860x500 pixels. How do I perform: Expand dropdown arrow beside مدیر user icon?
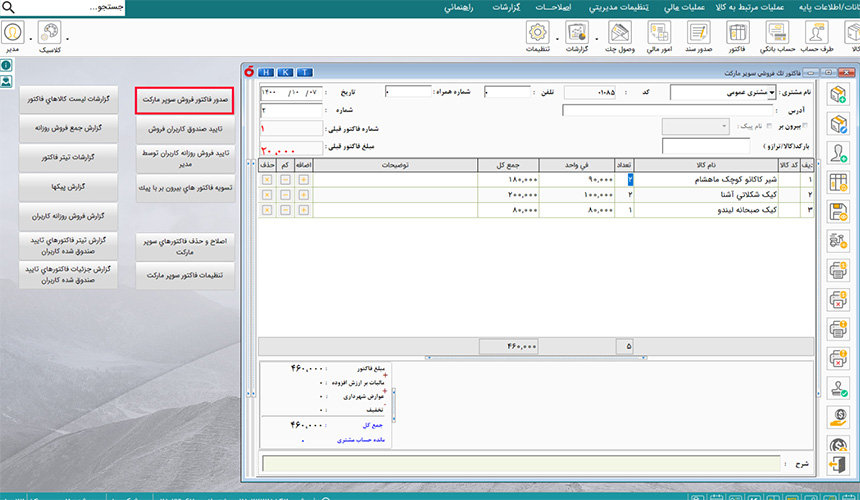point(30,39)
